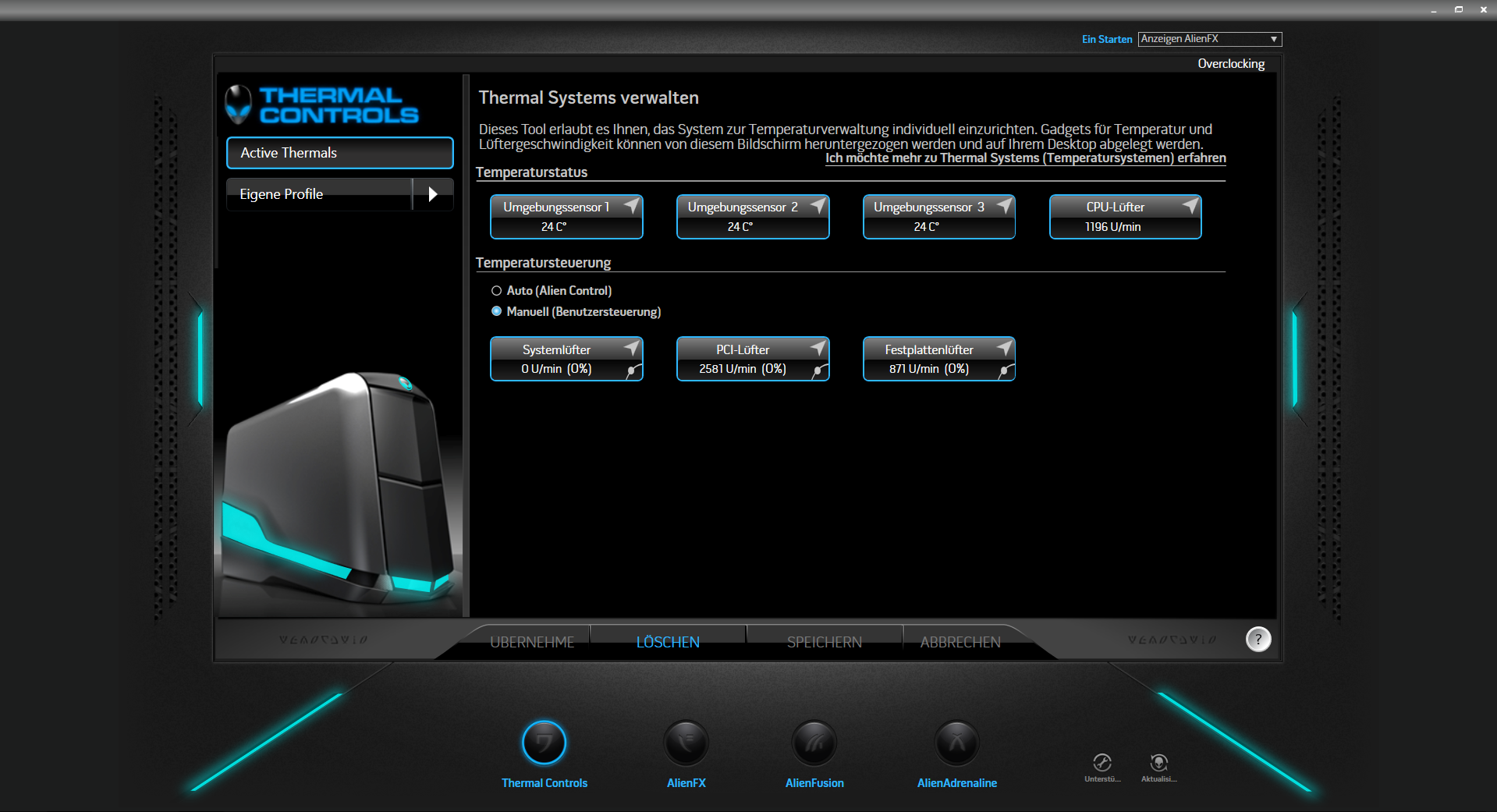Image resolution: width=1497 pixels, height=812 pixels.
Task: Select Manuell (Benutzersteuerung) radio button
Action: [x=496, y=311]
